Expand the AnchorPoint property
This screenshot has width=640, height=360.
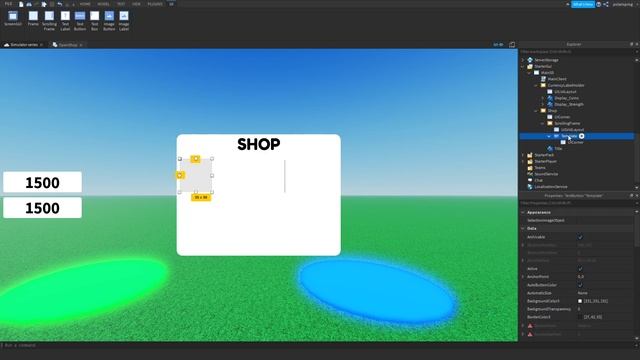[x=523, y=277]
